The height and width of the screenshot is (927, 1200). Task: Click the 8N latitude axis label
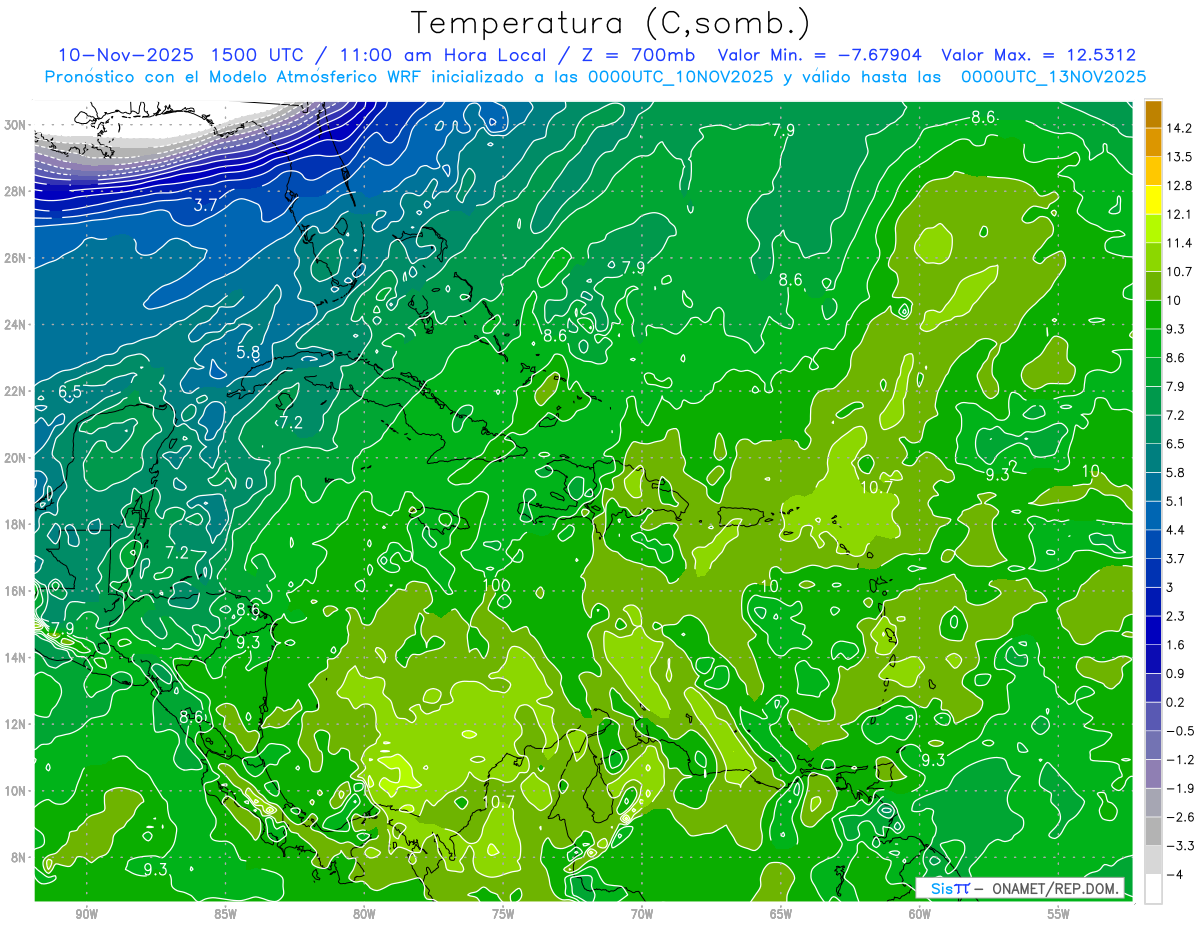click(x=18, y=857)
